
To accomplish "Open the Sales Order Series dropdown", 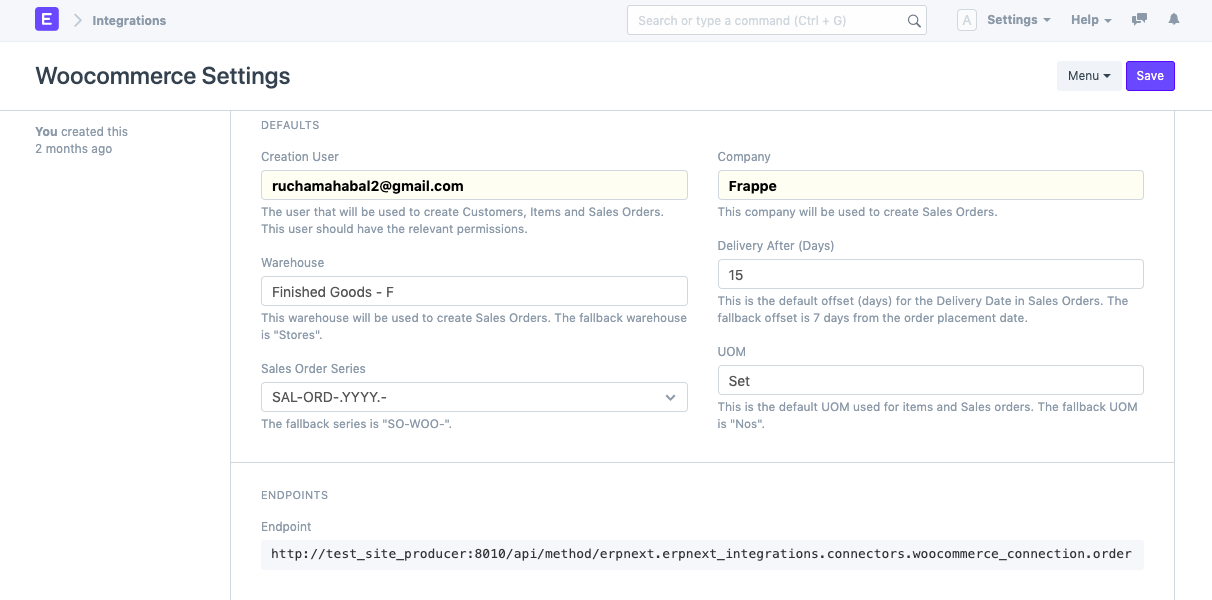I will click(x=670, y=397).
